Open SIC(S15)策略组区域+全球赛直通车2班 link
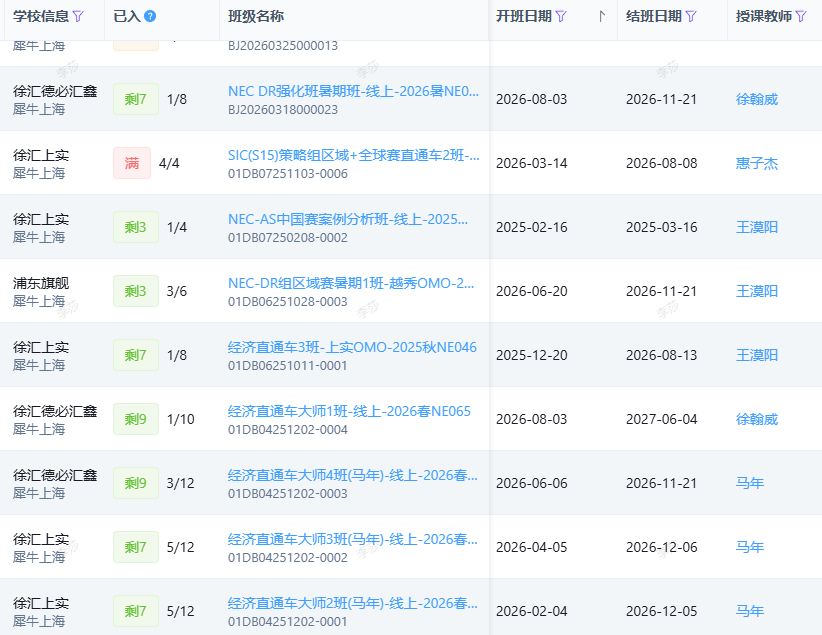 click(353, 155)
